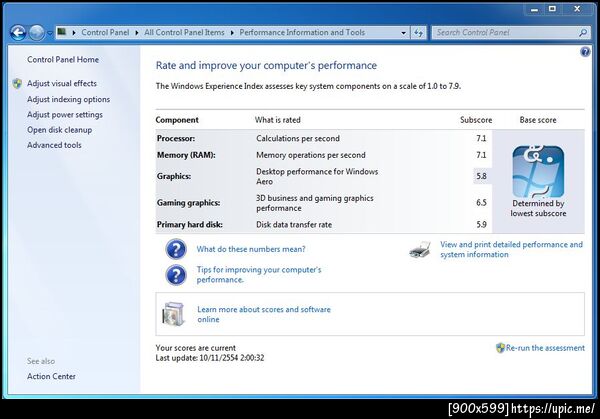The height and width of the screenshot is (419, 600).
Task: Click question icon beside Tips for improving
Action: pyautogui.click(x=176, y=275)
